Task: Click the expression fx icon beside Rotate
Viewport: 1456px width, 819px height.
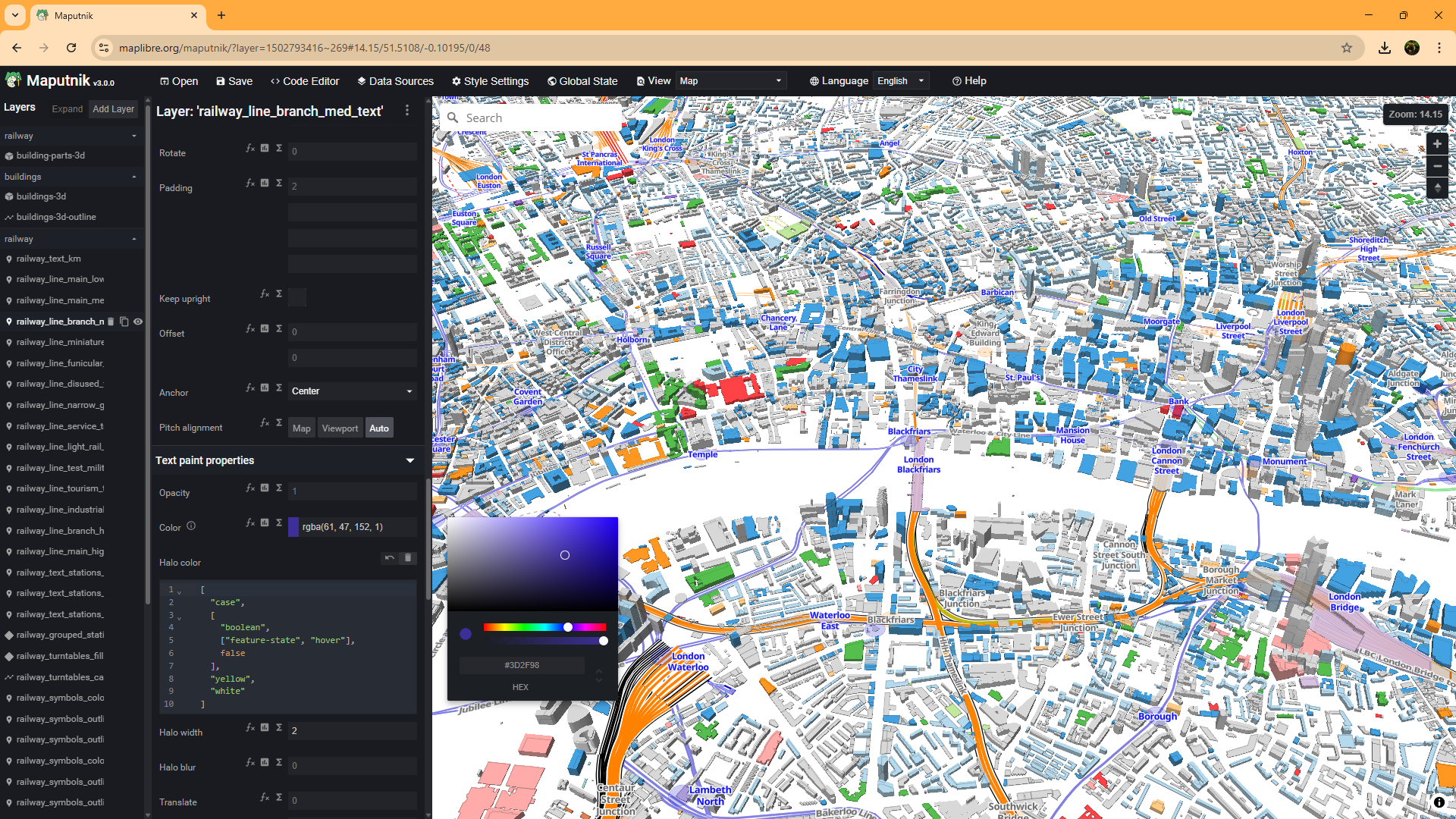Action: (250, 149)
